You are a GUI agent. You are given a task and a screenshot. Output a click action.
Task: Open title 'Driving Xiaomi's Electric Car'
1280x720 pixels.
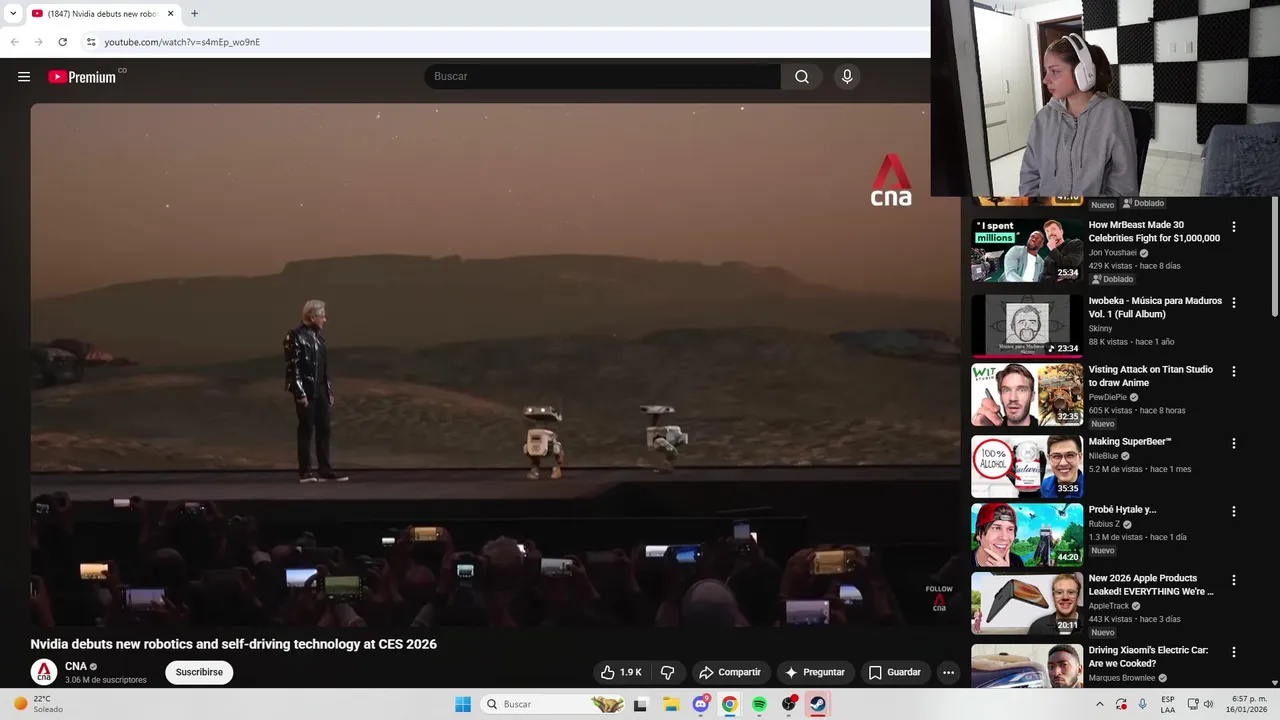click(1148, 657)
